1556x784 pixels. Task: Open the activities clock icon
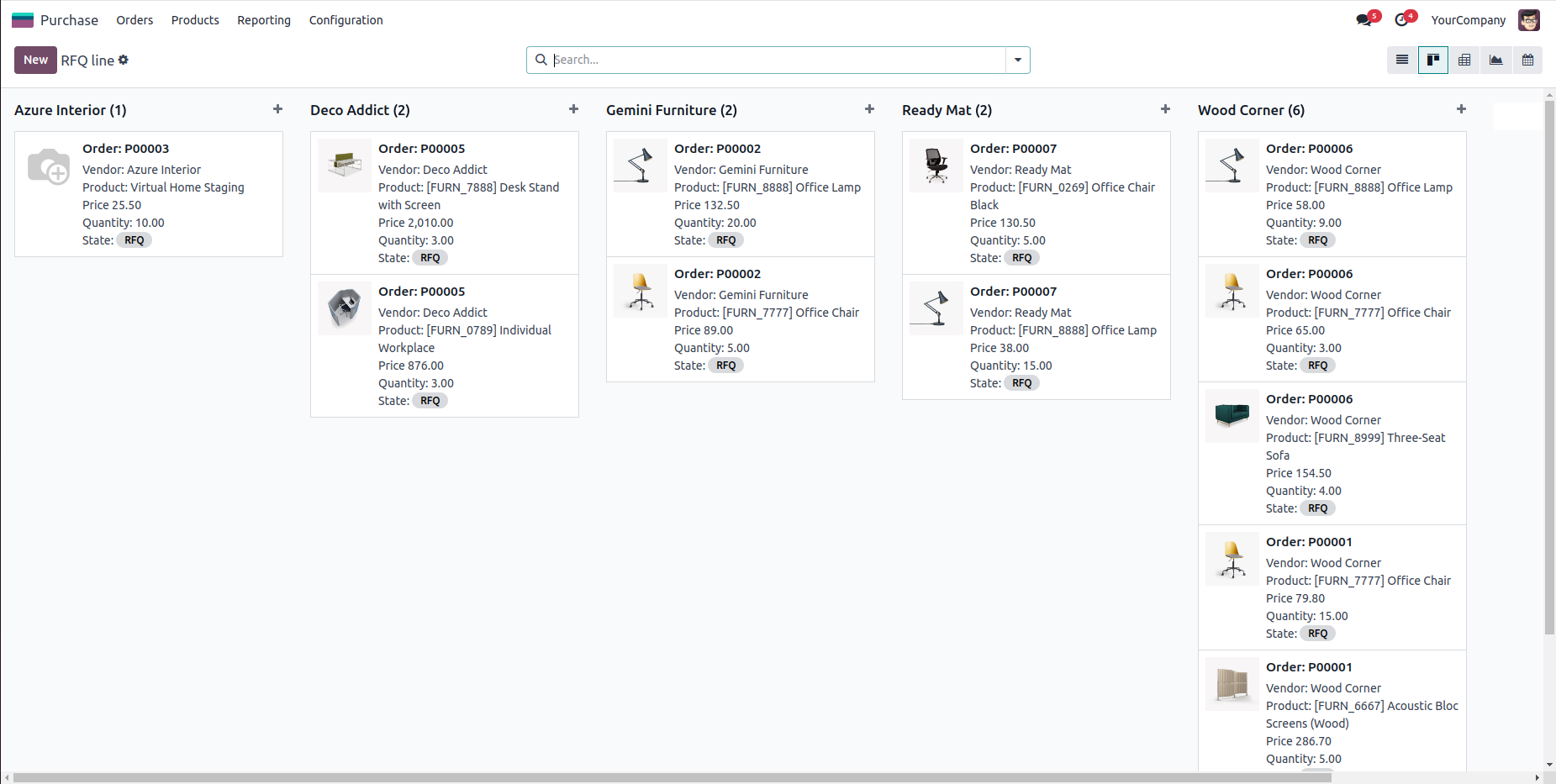1401,20
